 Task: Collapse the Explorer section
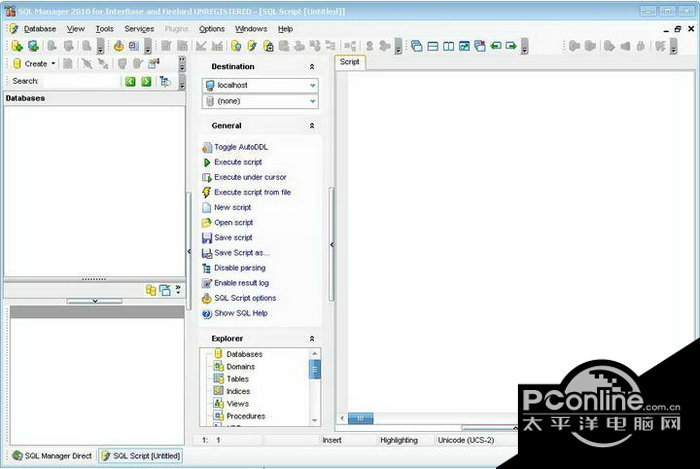click(312, 339)
